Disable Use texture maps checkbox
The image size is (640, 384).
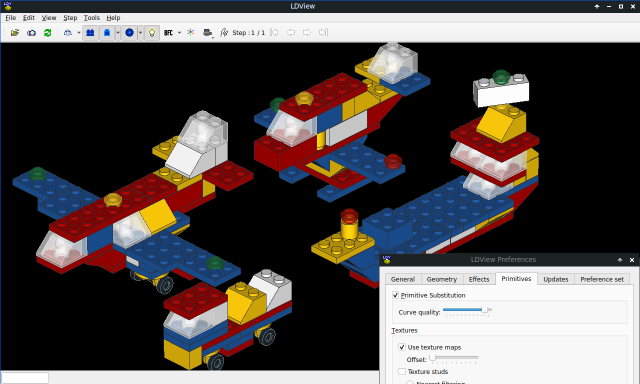pos(402,347)
